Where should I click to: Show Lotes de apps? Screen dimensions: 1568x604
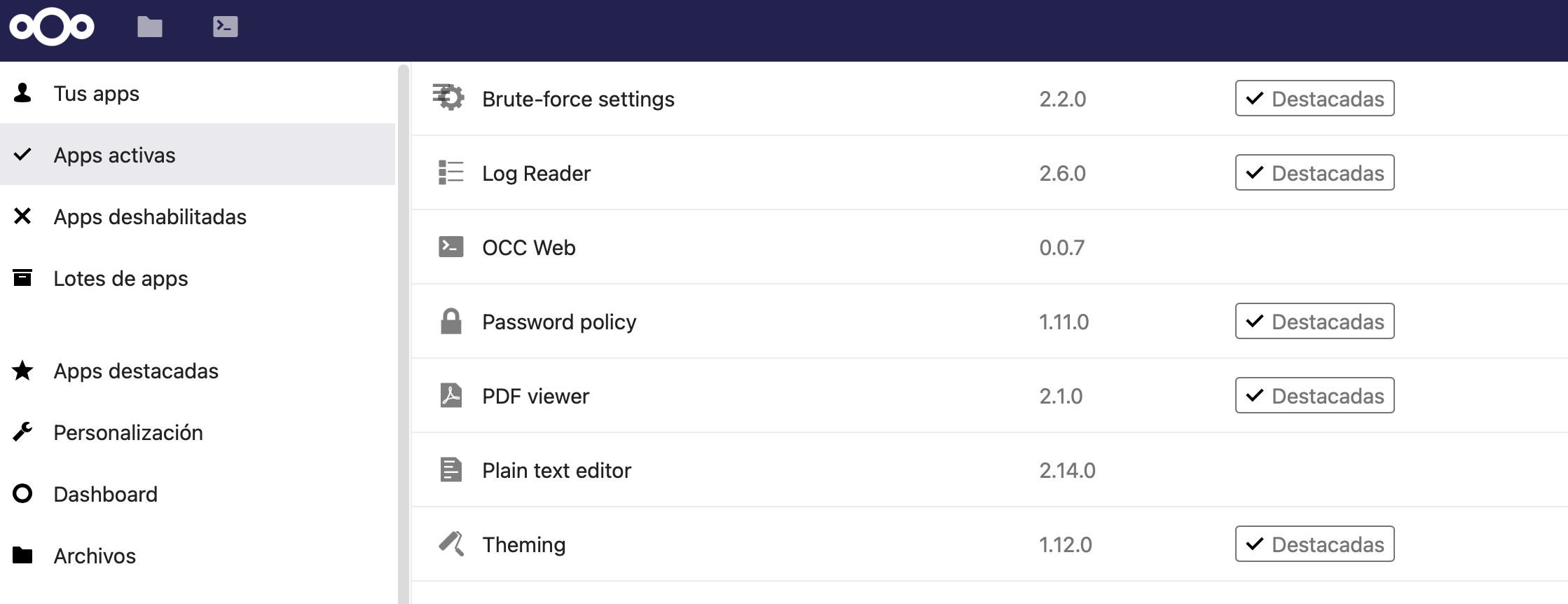[x=198, y=277]
